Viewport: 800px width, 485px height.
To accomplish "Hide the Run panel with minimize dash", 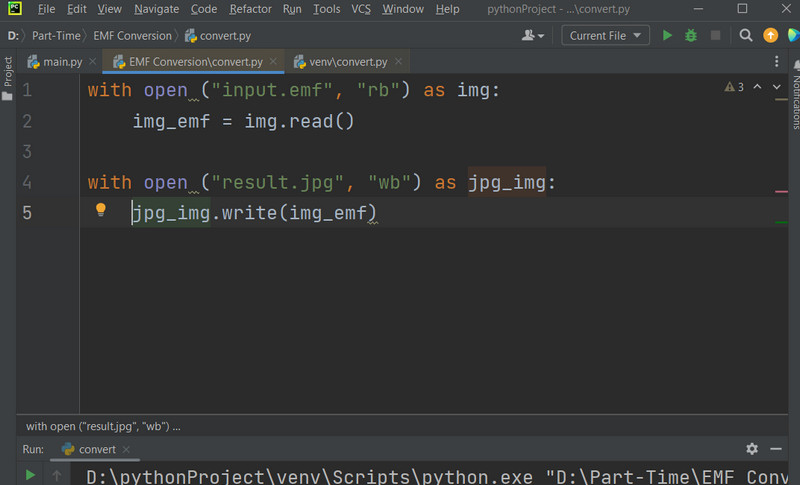I will tap(776, 449).
